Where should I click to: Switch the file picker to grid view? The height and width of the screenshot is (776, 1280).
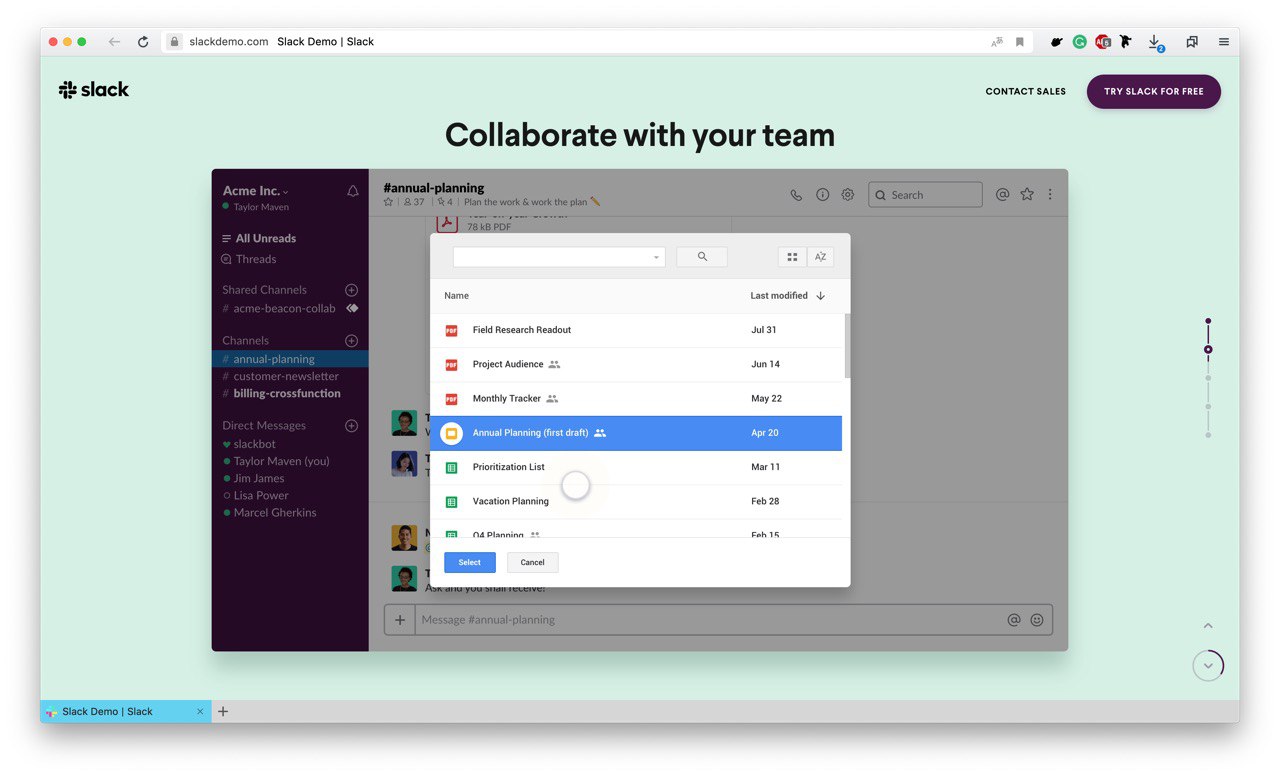coord(792,257)
